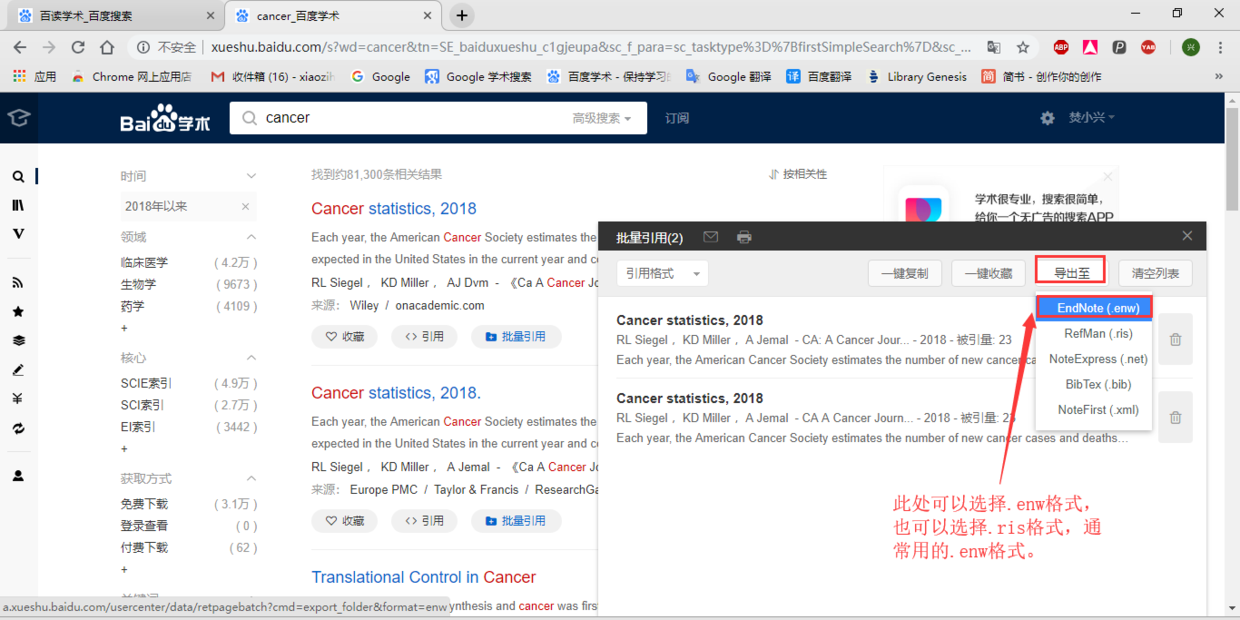This screenshot has height=620, width=1240.
Task: Open the 樊小兴 user account dropdown
Action: click(1092, 118)
